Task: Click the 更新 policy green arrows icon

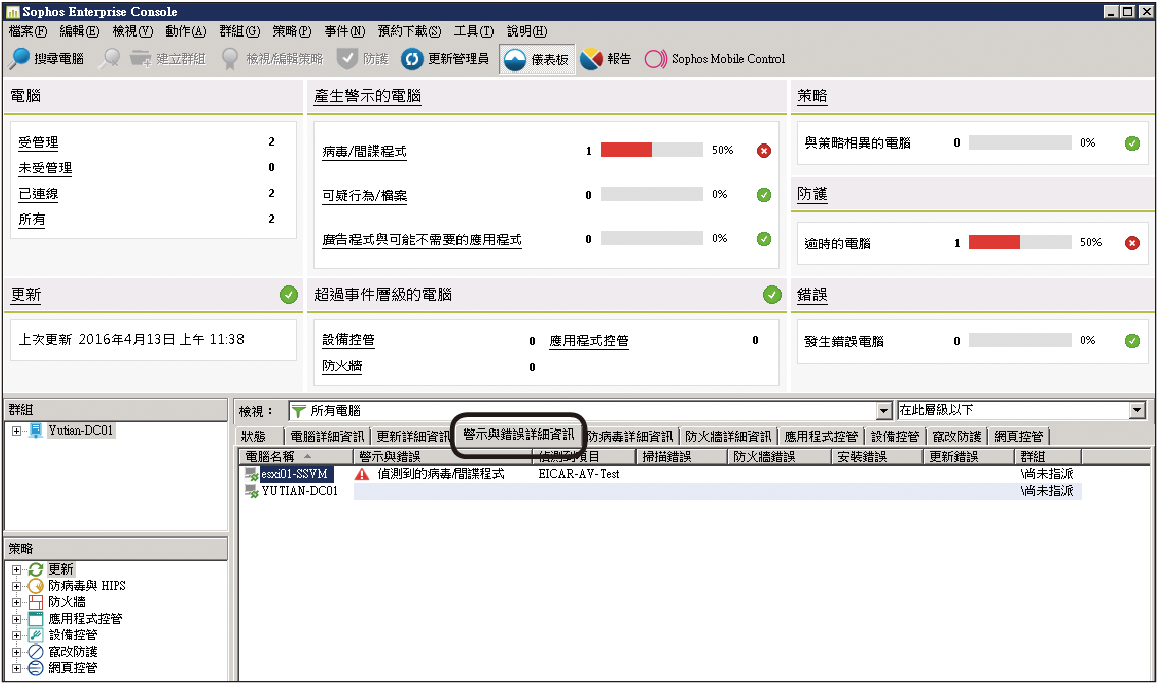Action: tap(35, 569)
